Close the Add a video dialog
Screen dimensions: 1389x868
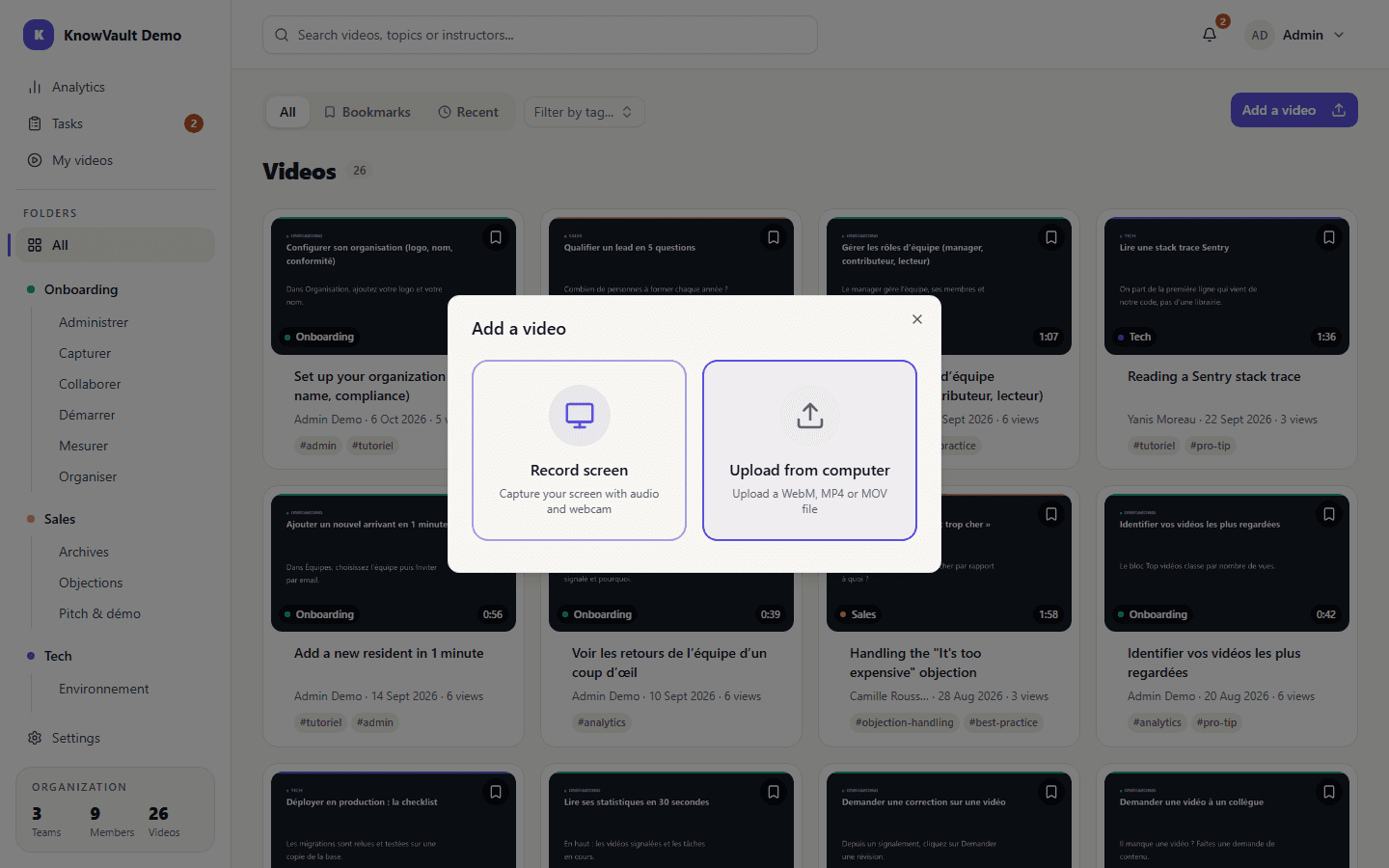coord(917,319)
